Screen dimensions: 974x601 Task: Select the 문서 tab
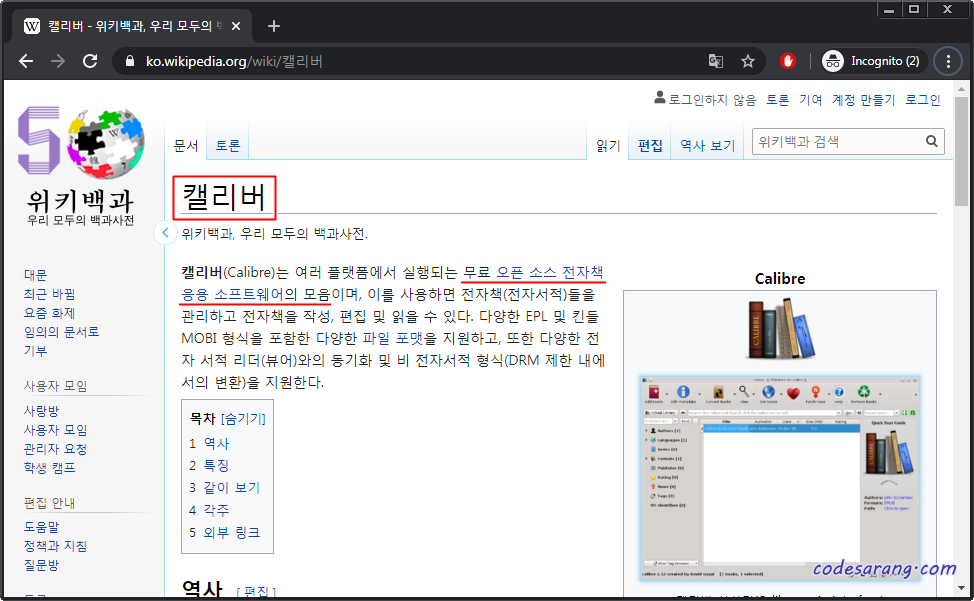[x=186, y=145]
